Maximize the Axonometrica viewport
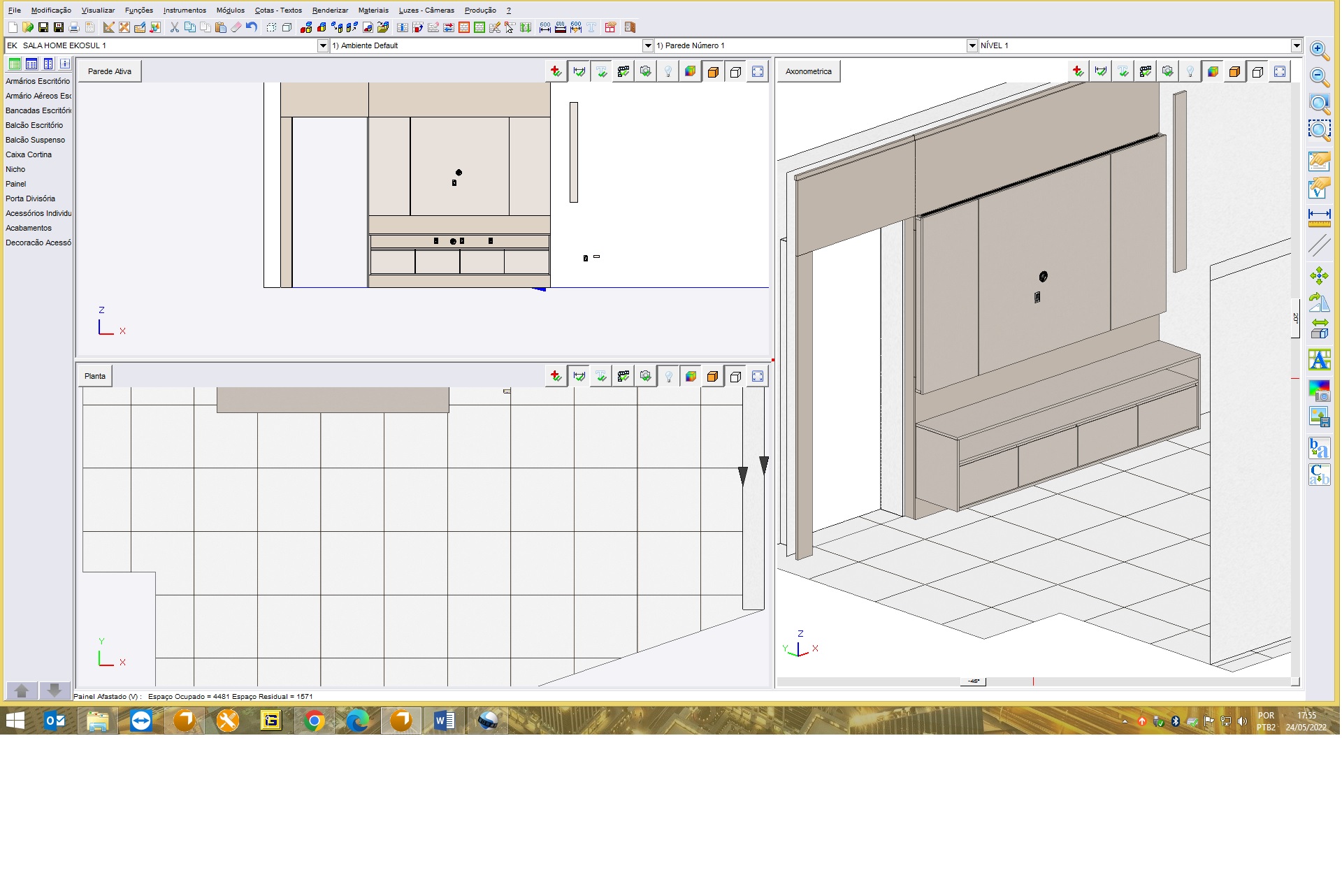 coord(1280,71)
